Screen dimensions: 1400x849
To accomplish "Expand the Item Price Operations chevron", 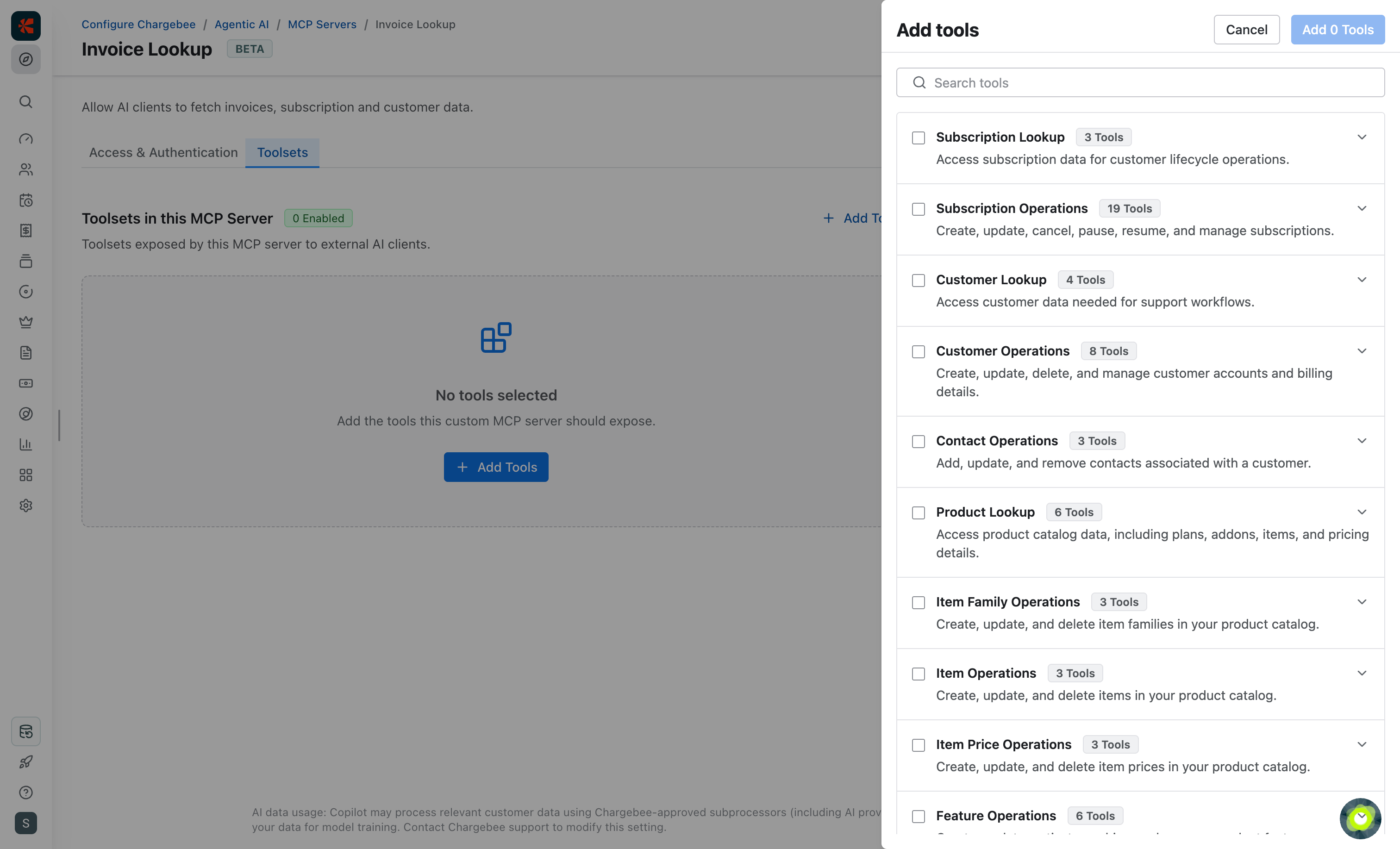I will pos(1362,744).
